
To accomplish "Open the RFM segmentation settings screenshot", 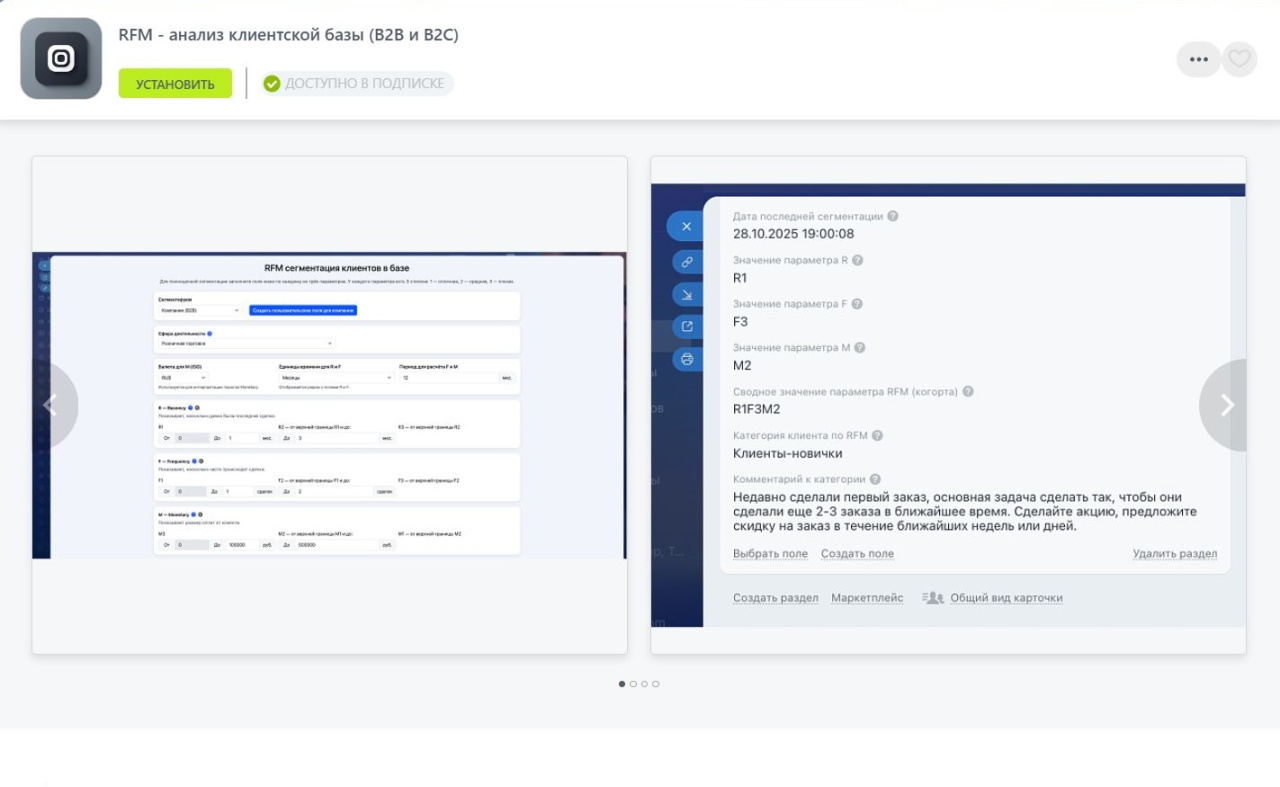I will tap(329, 405).
